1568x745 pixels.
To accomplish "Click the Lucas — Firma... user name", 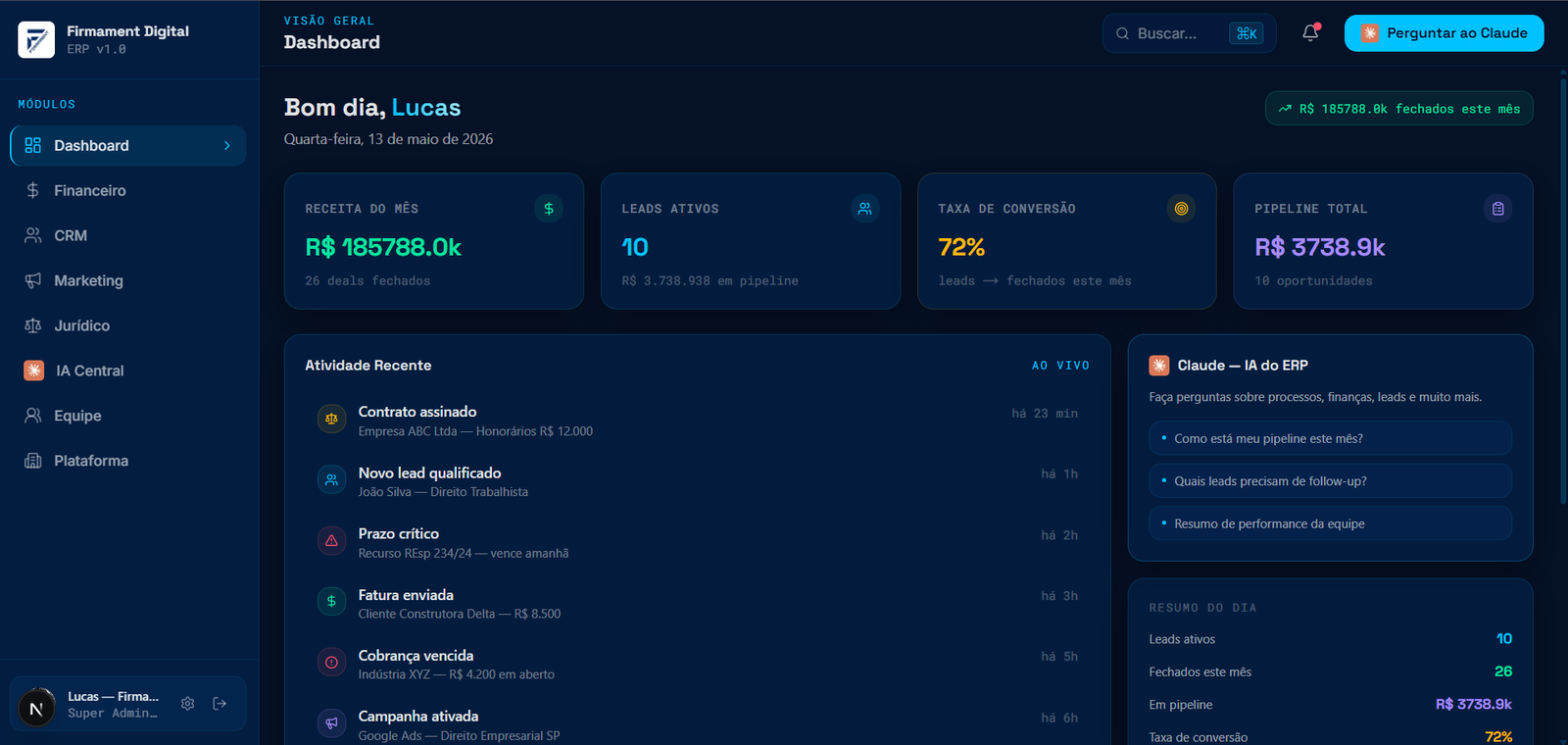I will pyautogui.click(x=113, y=697).
